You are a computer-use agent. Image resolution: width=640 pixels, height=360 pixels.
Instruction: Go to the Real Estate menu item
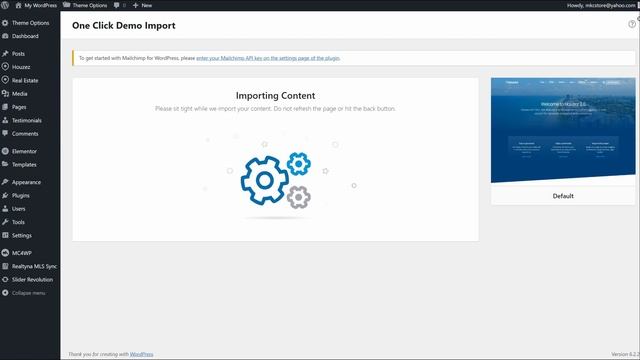point(25,80)
